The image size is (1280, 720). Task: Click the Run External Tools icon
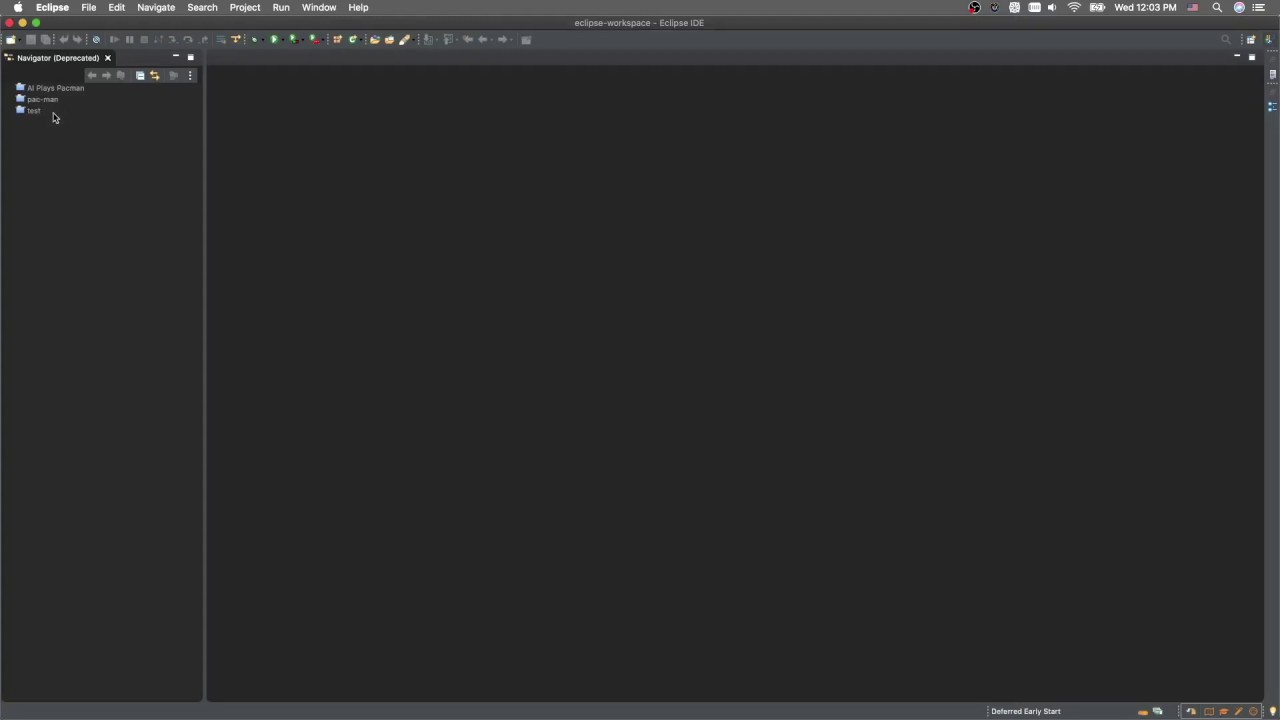pos(314,40)
